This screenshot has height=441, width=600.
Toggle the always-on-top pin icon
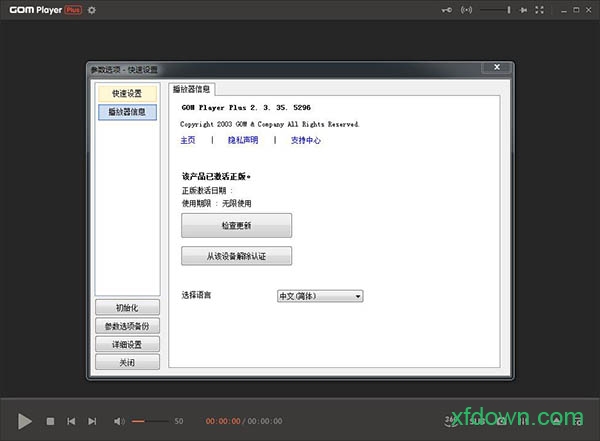[x=523, y=10]
